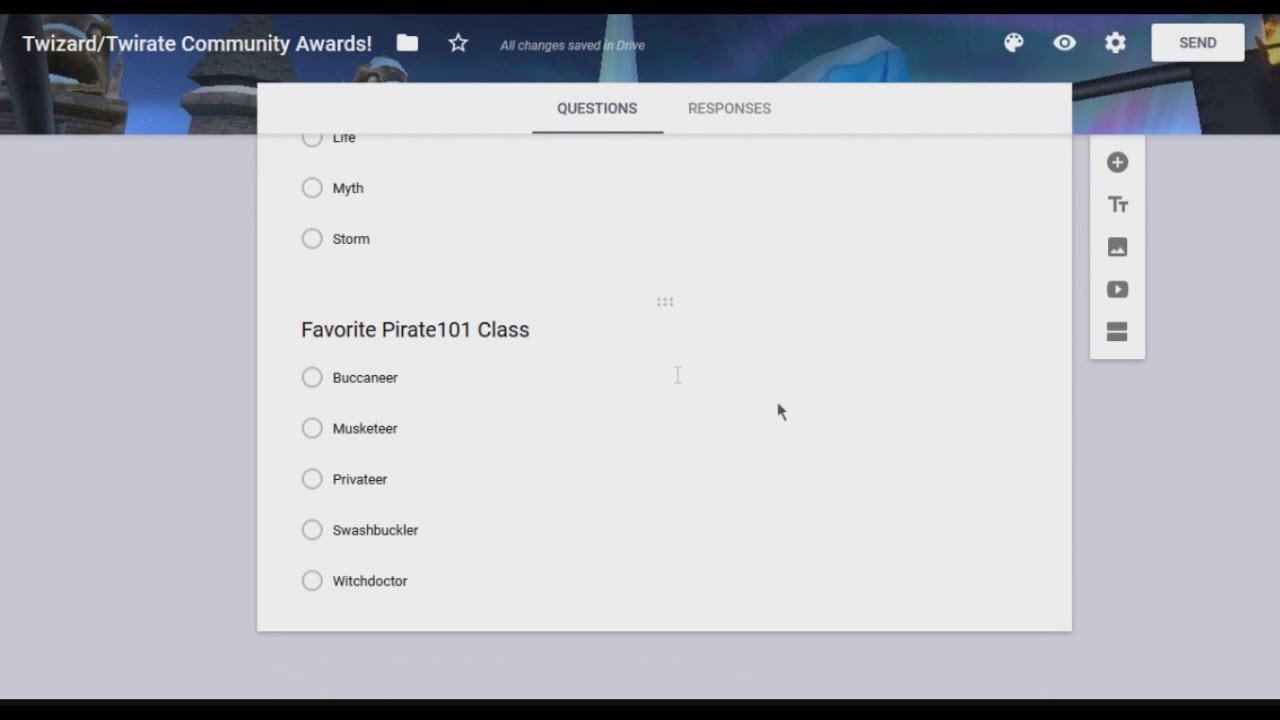Switch to the RESPONSES tab
1280x720 pixels.
[729, 108]
